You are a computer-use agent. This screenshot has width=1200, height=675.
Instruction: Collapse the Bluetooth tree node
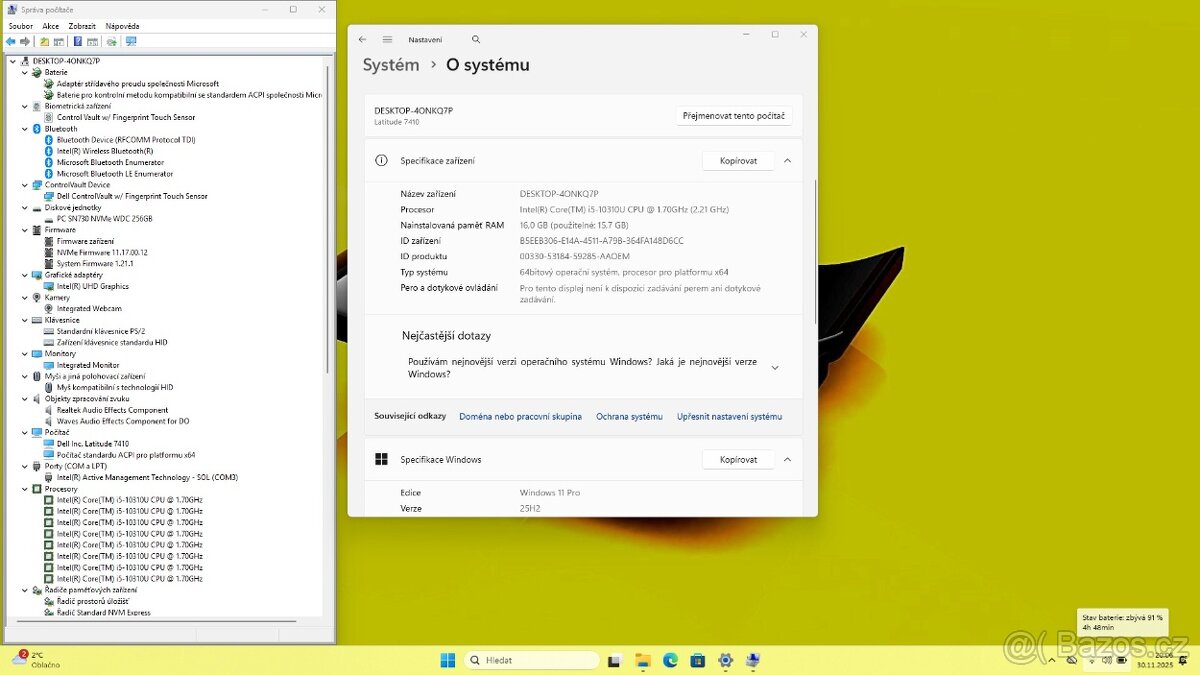click(25, 128)
